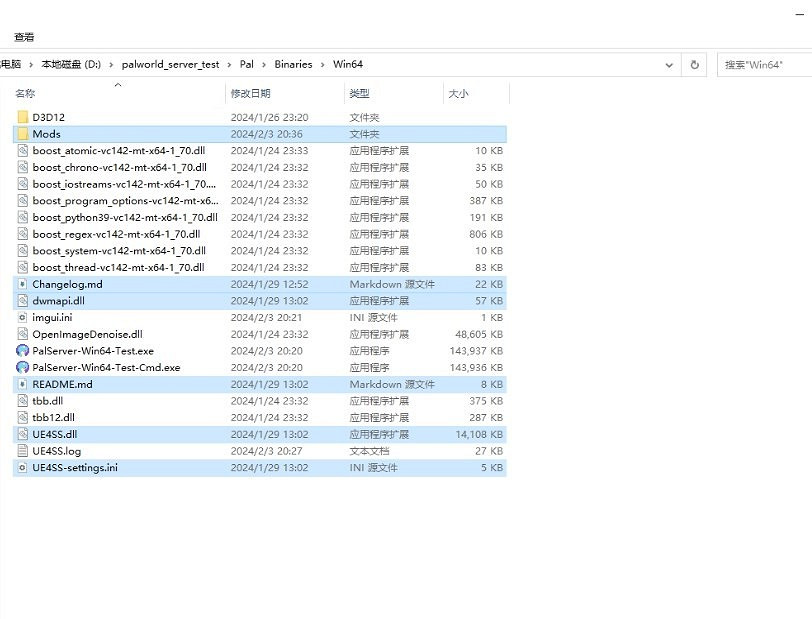Screen dimensions: 812x619
Task: Click the D3D12 folder icon
Action: (23, 117)
